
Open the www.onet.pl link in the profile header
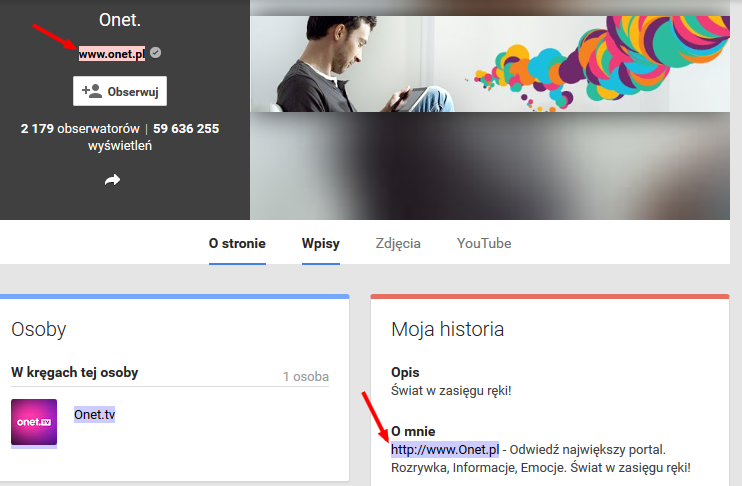coord(112,54)
